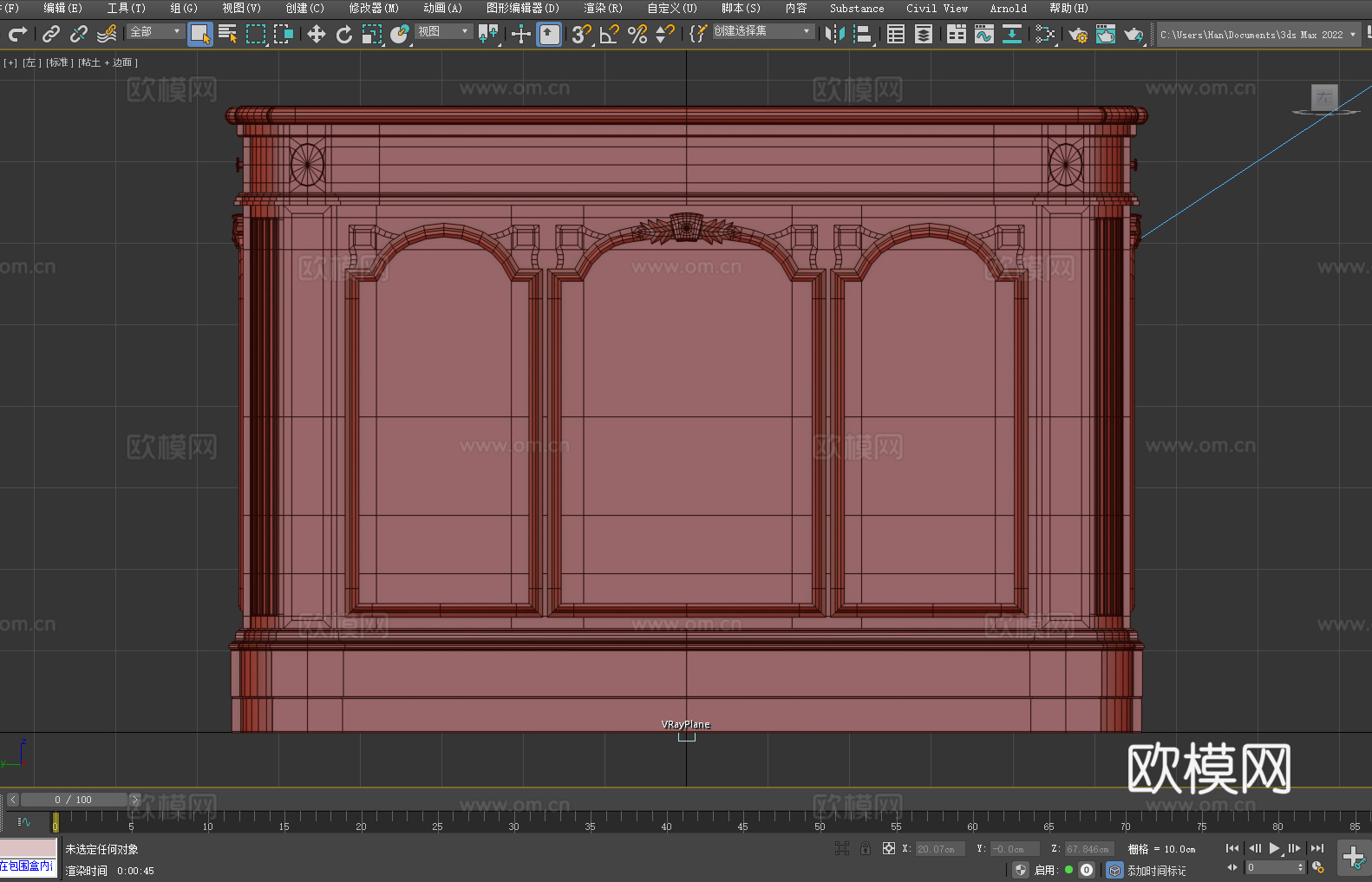Open the Material Editor icon
Screen dimensions: 1372x882
click(1045, 34)
